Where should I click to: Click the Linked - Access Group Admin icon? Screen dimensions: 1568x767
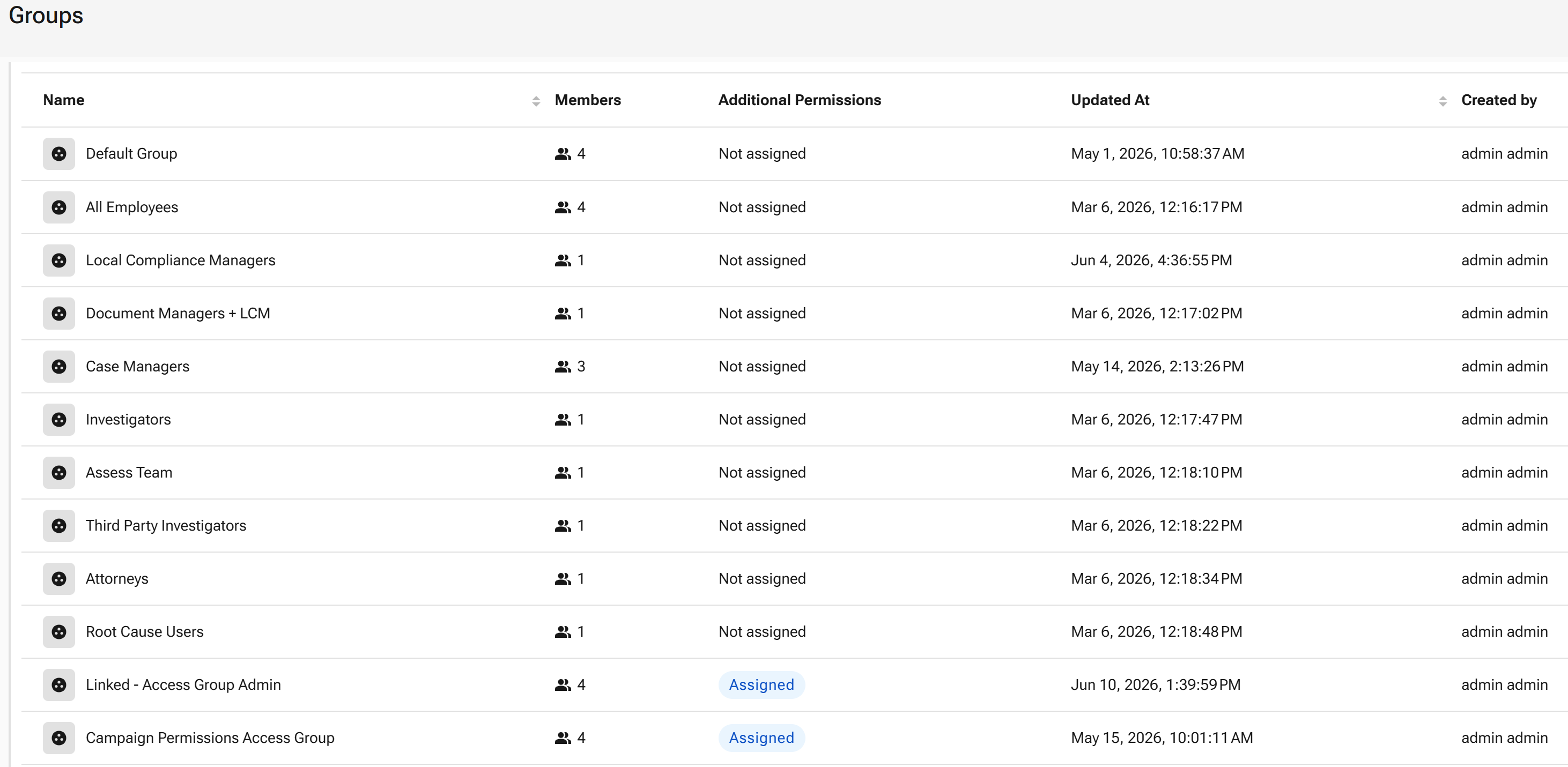[x=59, y=685]
